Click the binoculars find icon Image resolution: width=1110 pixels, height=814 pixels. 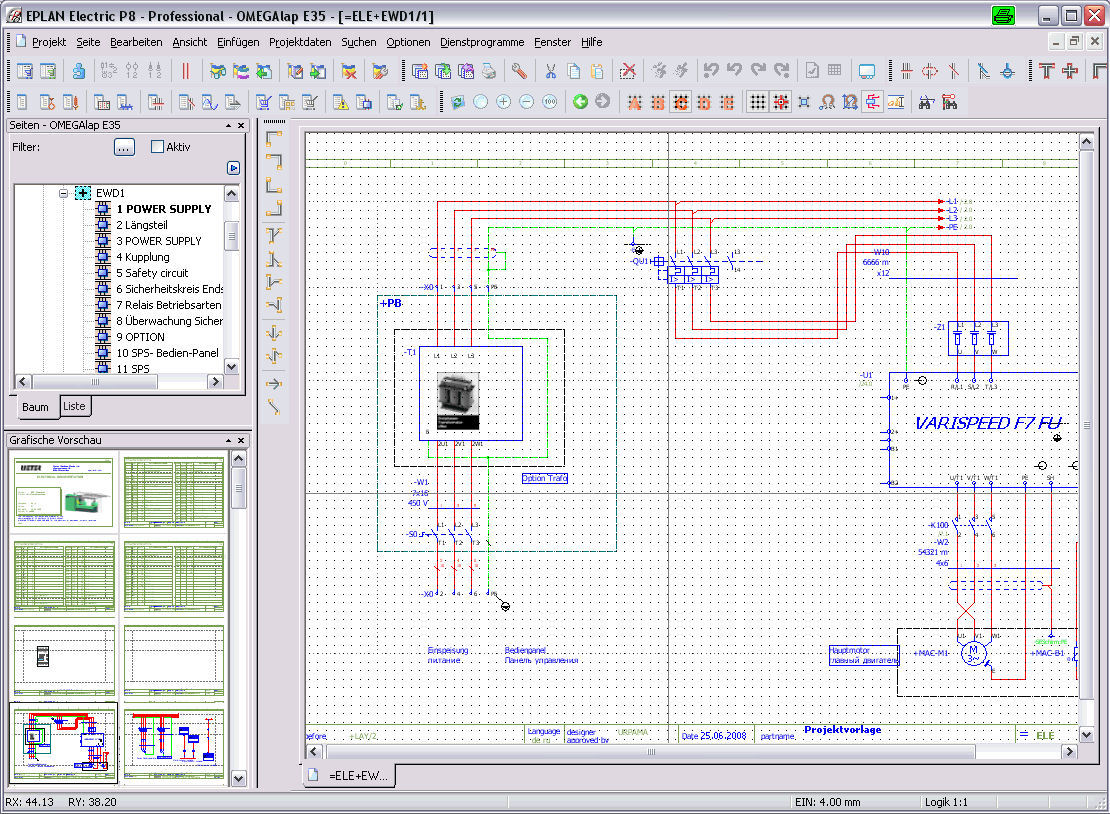926,103
